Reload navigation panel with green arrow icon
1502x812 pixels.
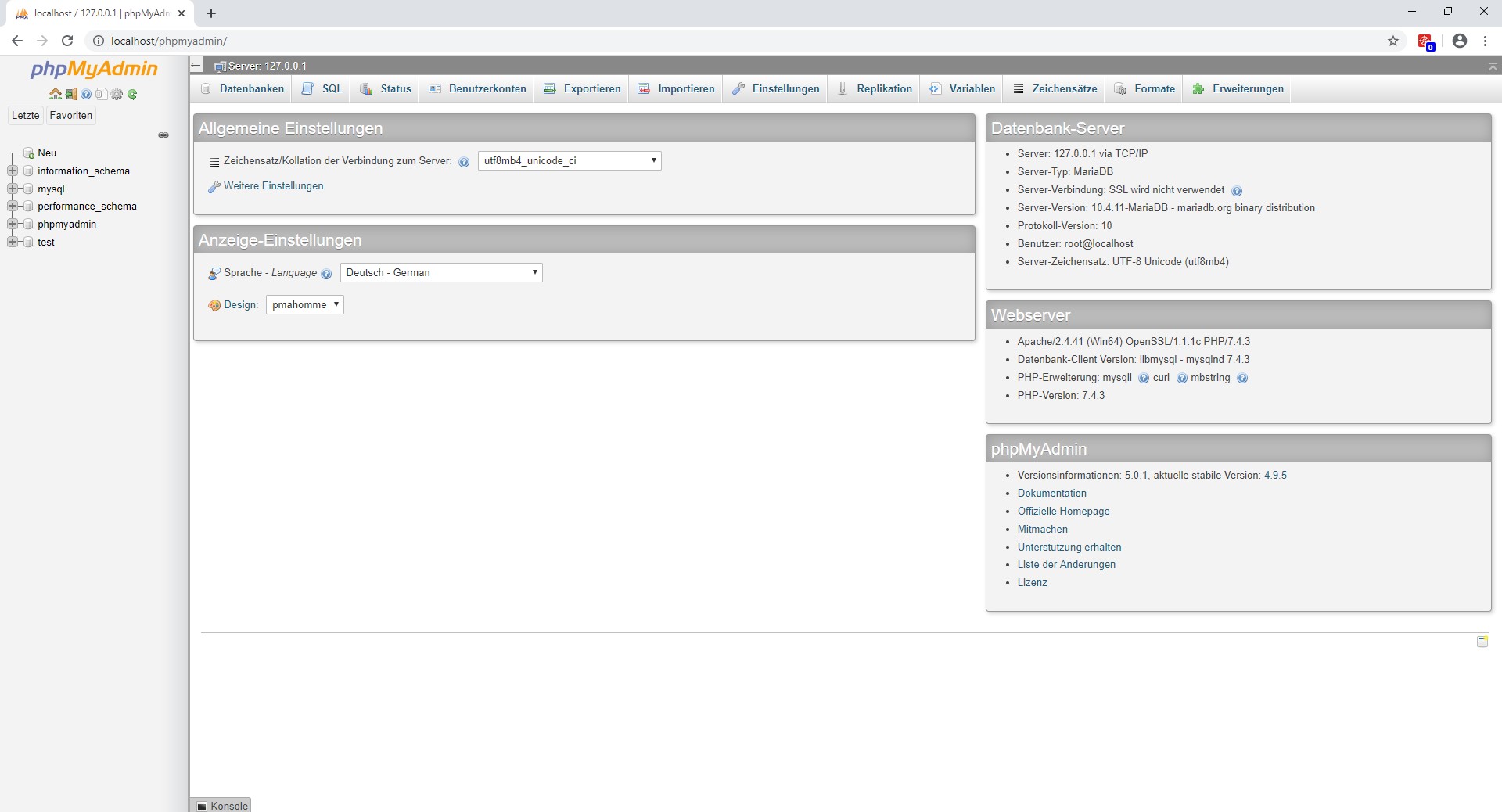(x=132, y=94)
